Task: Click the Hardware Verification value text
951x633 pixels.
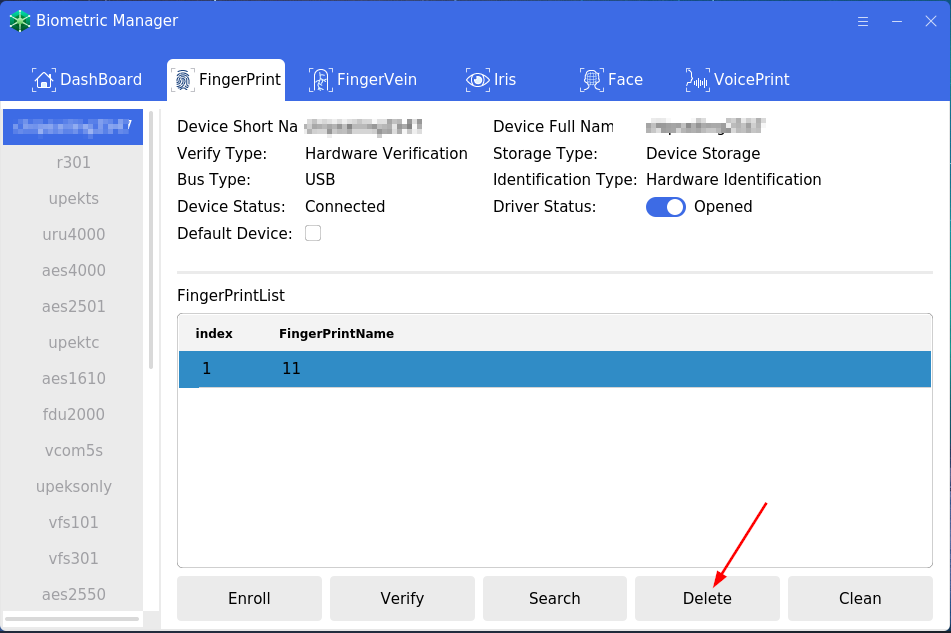Action: tap(386, 153)
